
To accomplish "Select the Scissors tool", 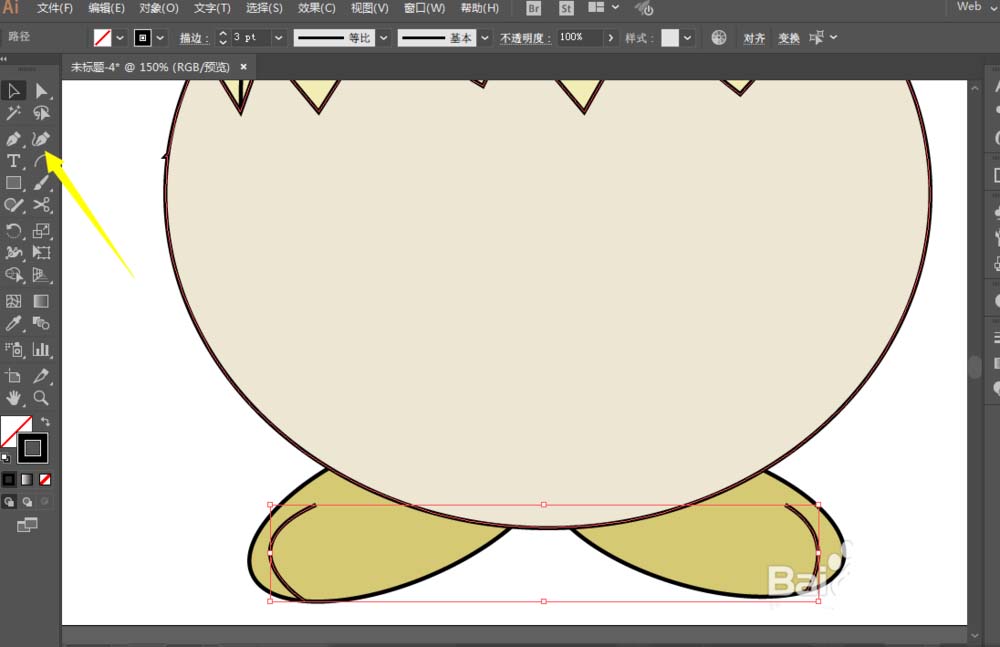I will pyautogui.click(x=41, y=205).
